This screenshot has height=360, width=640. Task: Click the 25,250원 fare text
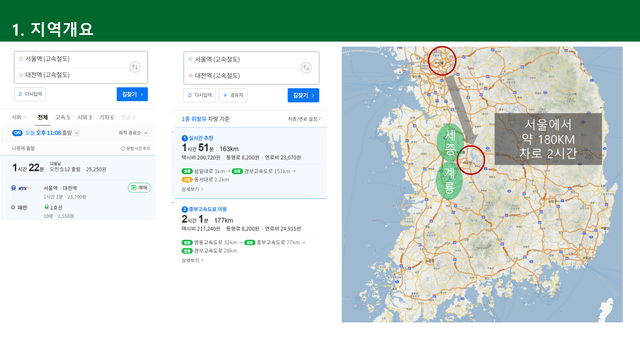[x=96, y=169]
